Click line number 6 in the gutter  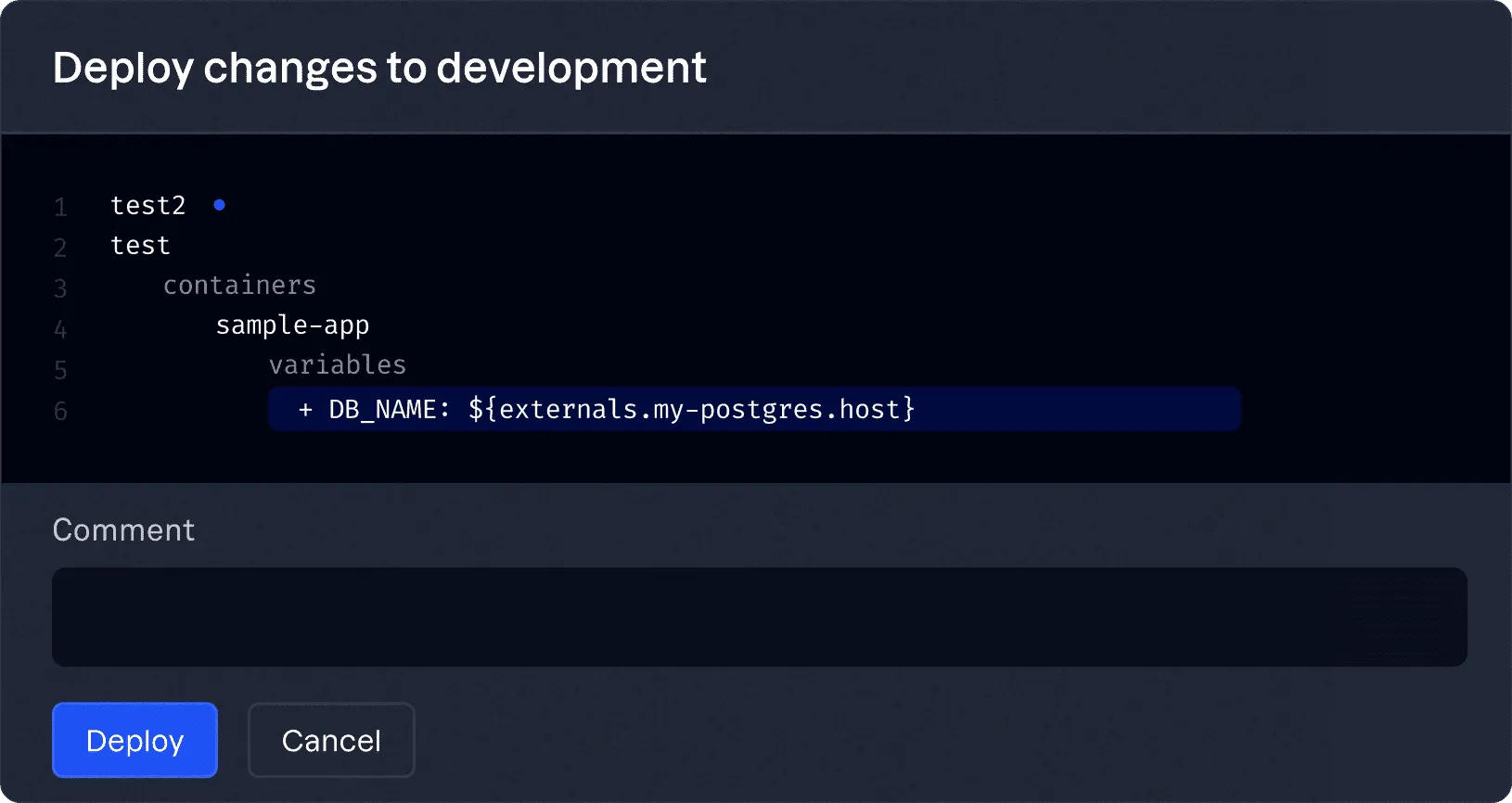60,411
